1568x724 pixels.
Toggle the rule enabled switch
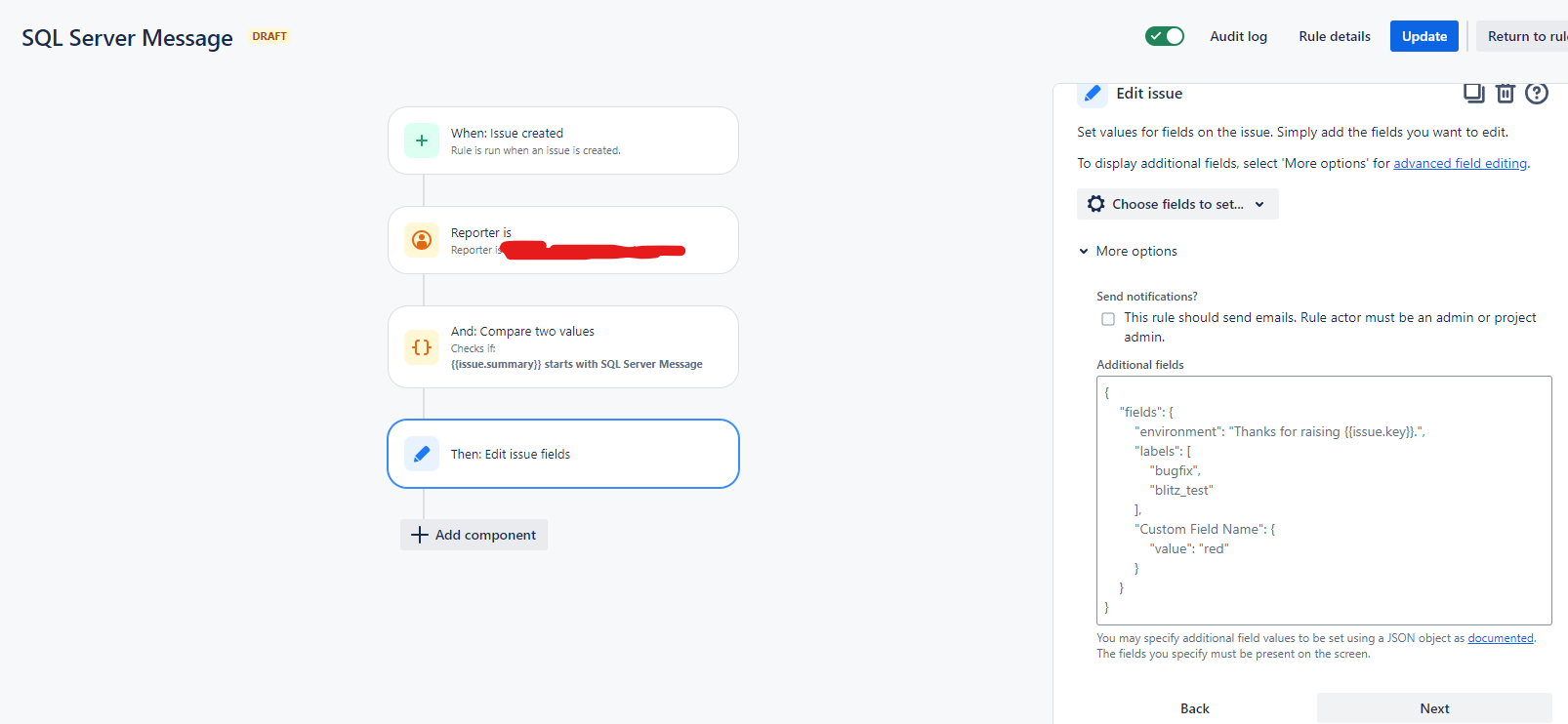(x=1165, y=36)
